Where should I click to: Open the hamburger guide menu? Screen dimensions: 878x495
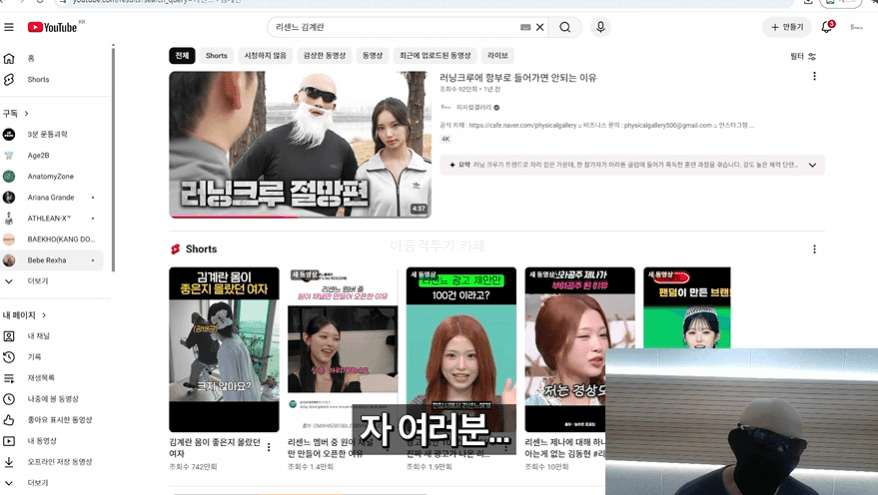click(9, 27)
